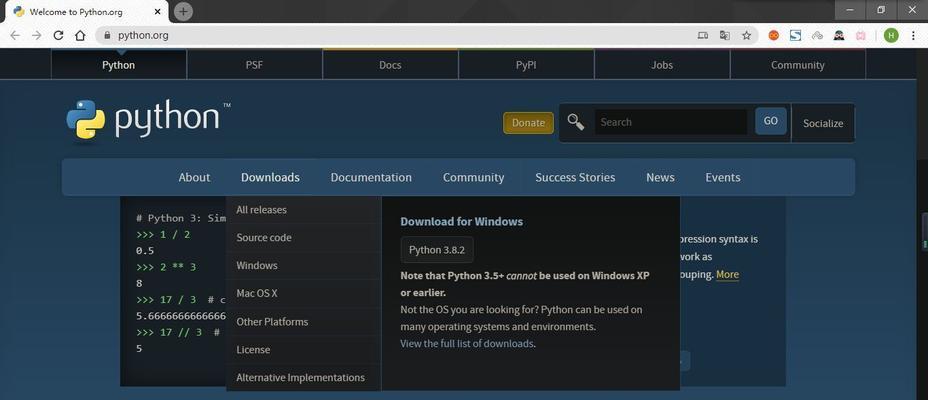Click the translate page icon
The image size is (928, 400).
click(x=724, y=36)
